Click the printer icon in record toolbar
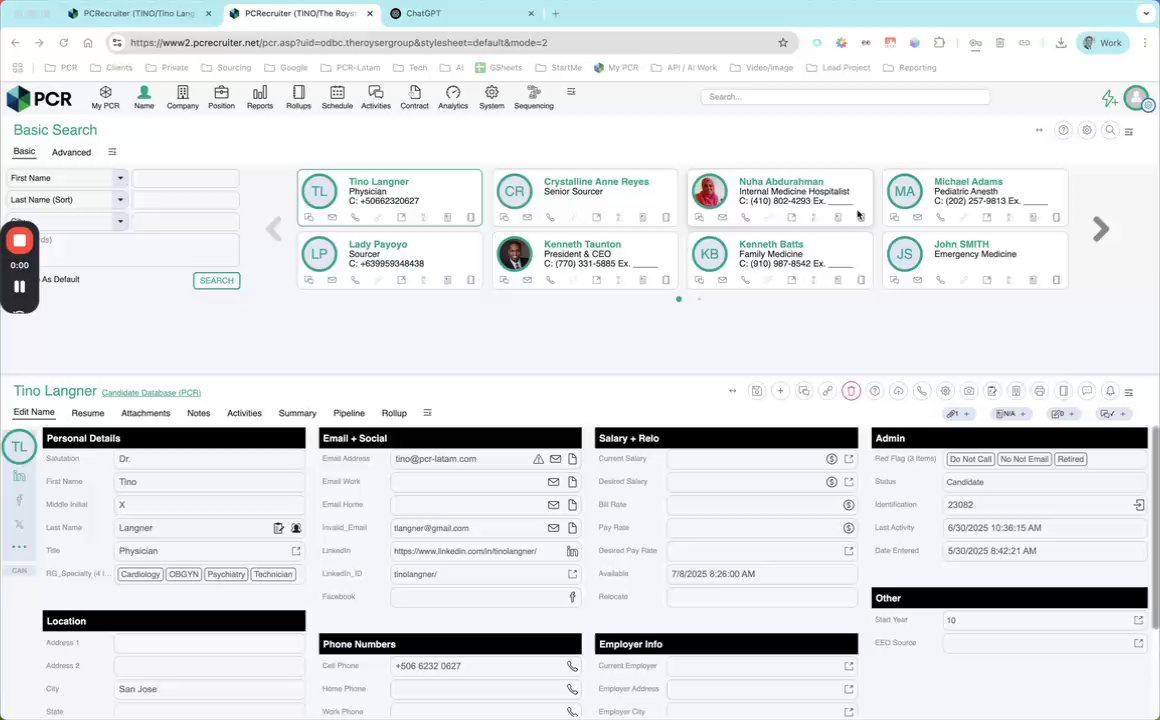 coord(1039,391)
